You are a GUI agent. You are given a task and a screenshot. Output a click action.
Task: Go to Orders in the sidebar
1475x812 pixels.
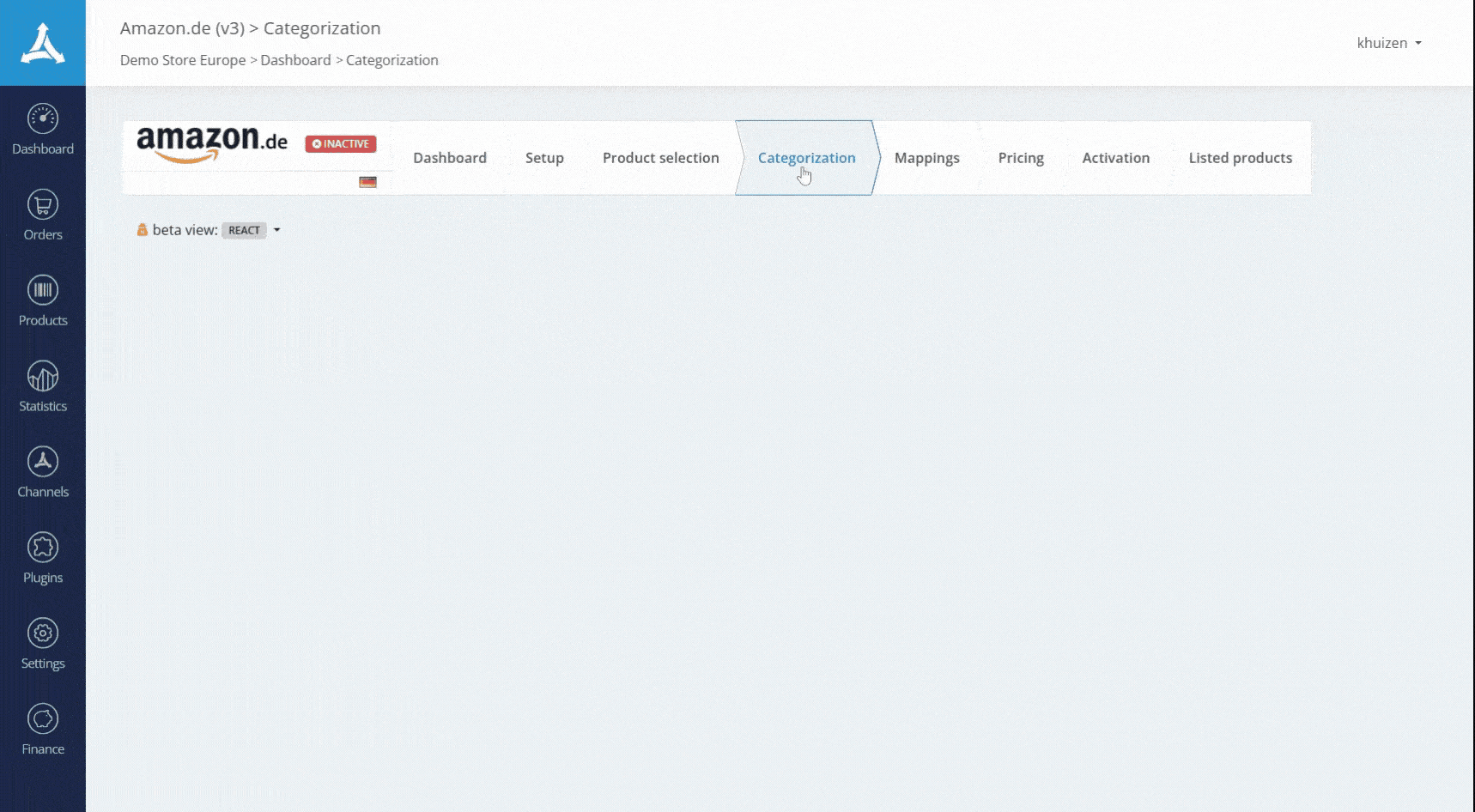pos(42,215)
